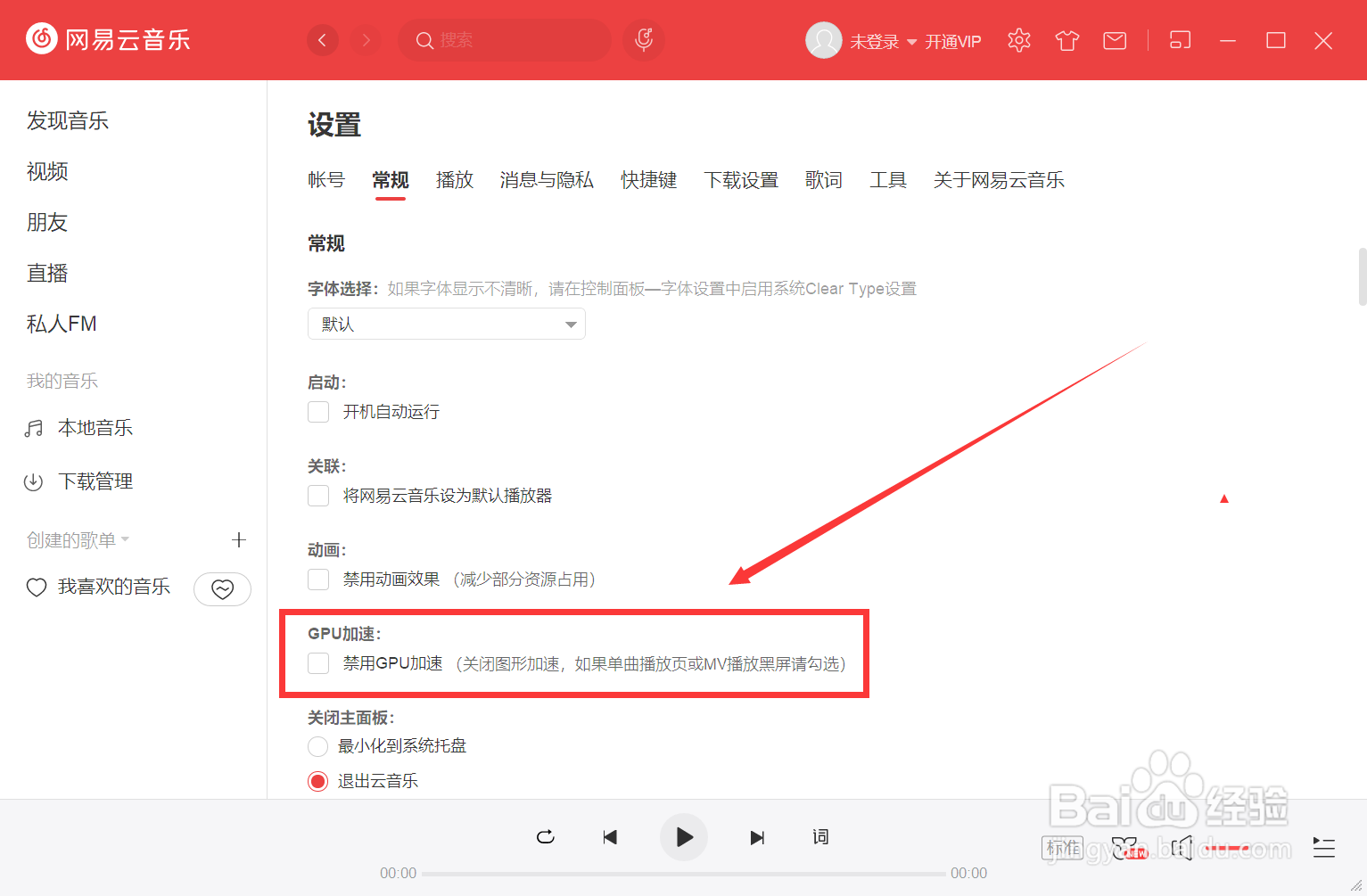The height and width of the screenshot is (896, 1367).
Task: Click the 开通VIP link
Action: pyautogui.click(x=952, y=42)
